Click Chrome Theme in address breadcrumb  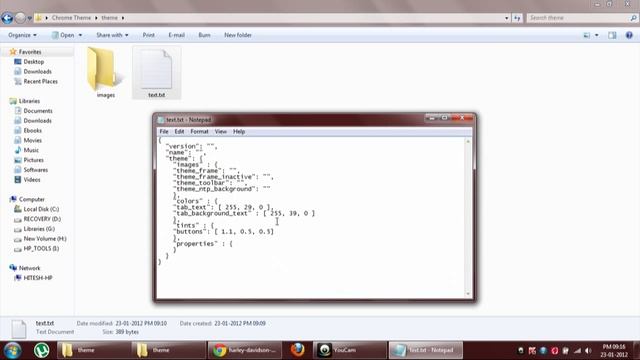coord(71,18)
